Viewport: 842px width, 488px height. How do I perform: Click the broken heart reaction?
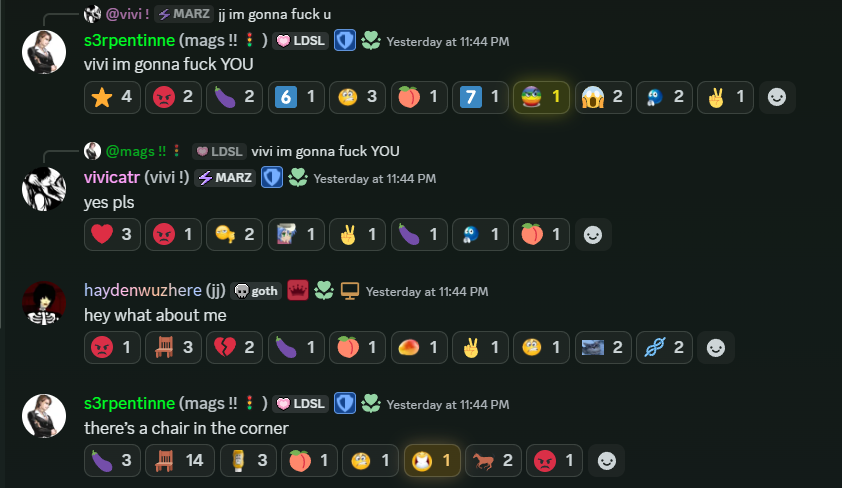tap(235, 348)
